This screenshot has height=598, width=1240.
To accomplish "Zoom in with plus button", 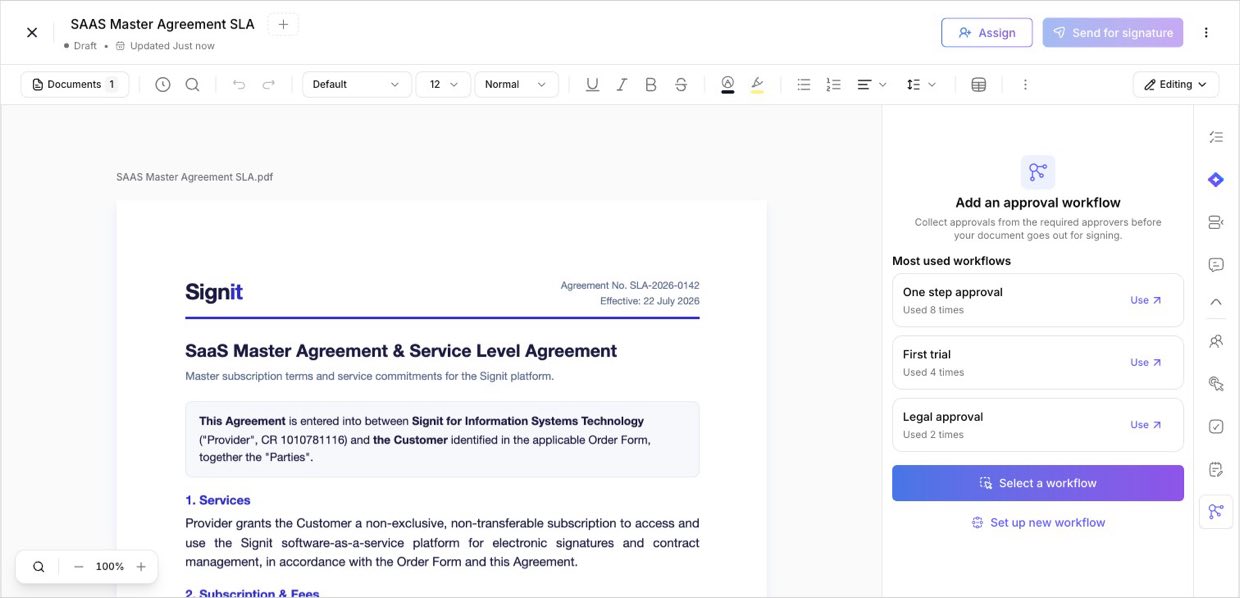I will pos(141,567).
